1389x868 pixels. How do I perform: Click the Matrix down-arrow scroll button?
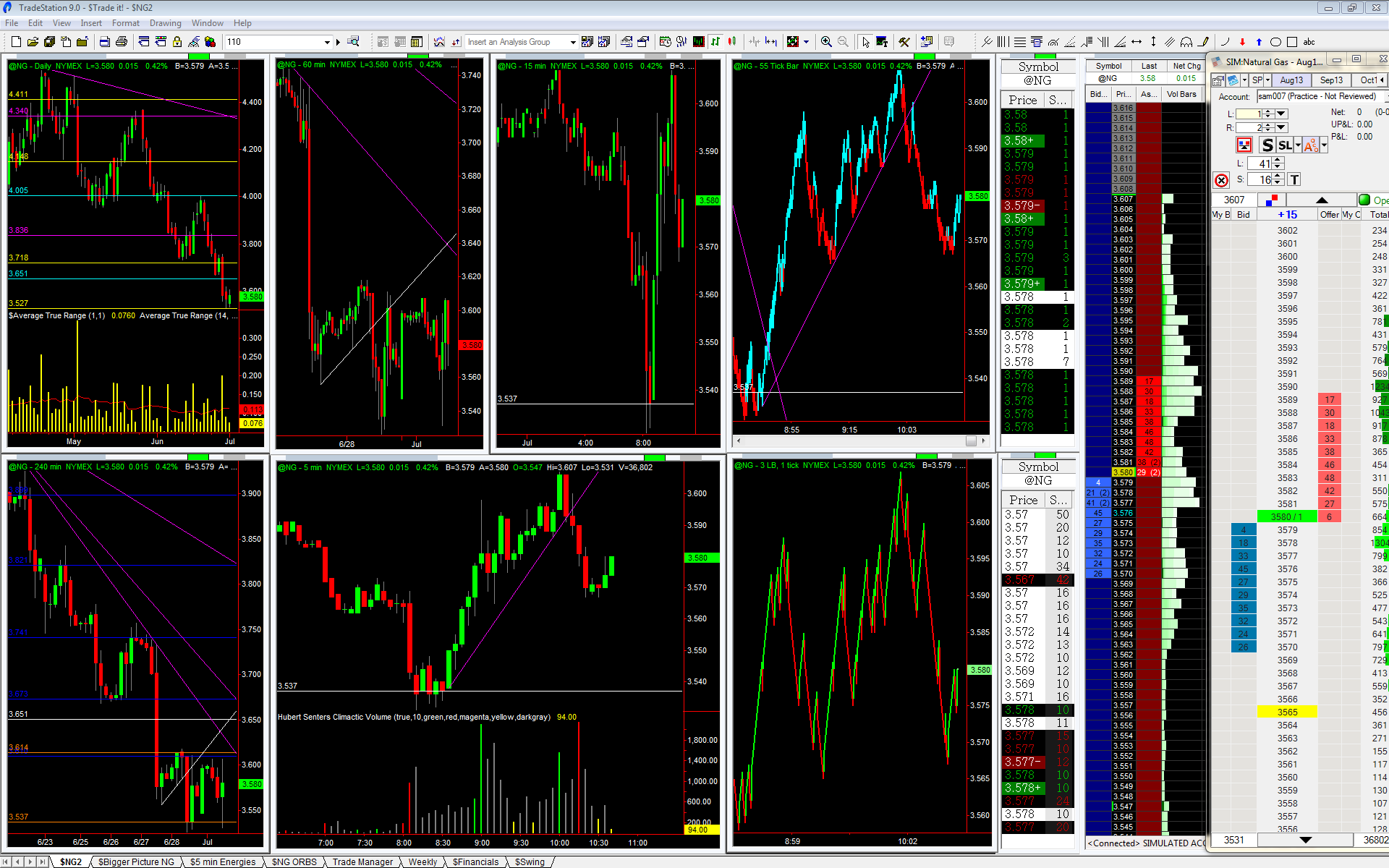(x=1305, y=840)
